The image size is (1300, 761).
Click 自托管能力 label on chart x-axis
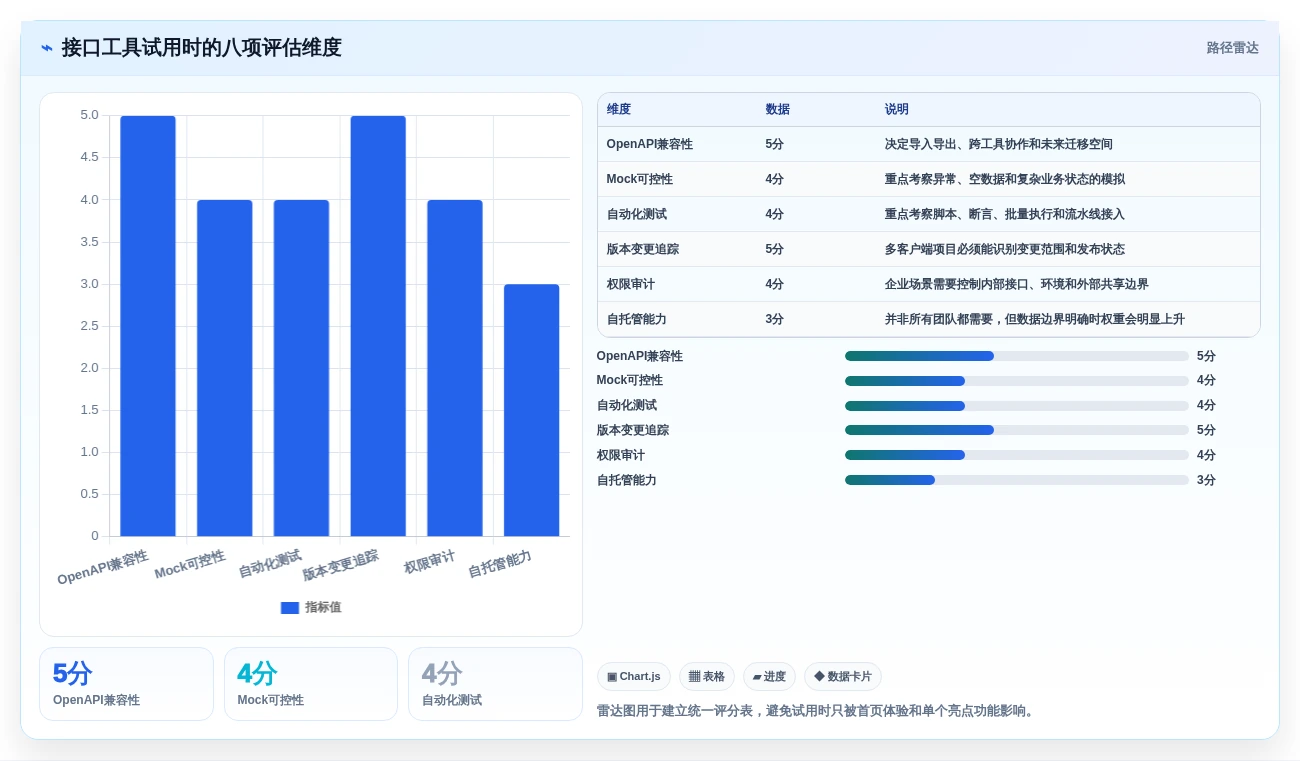(x=500, y=564)
